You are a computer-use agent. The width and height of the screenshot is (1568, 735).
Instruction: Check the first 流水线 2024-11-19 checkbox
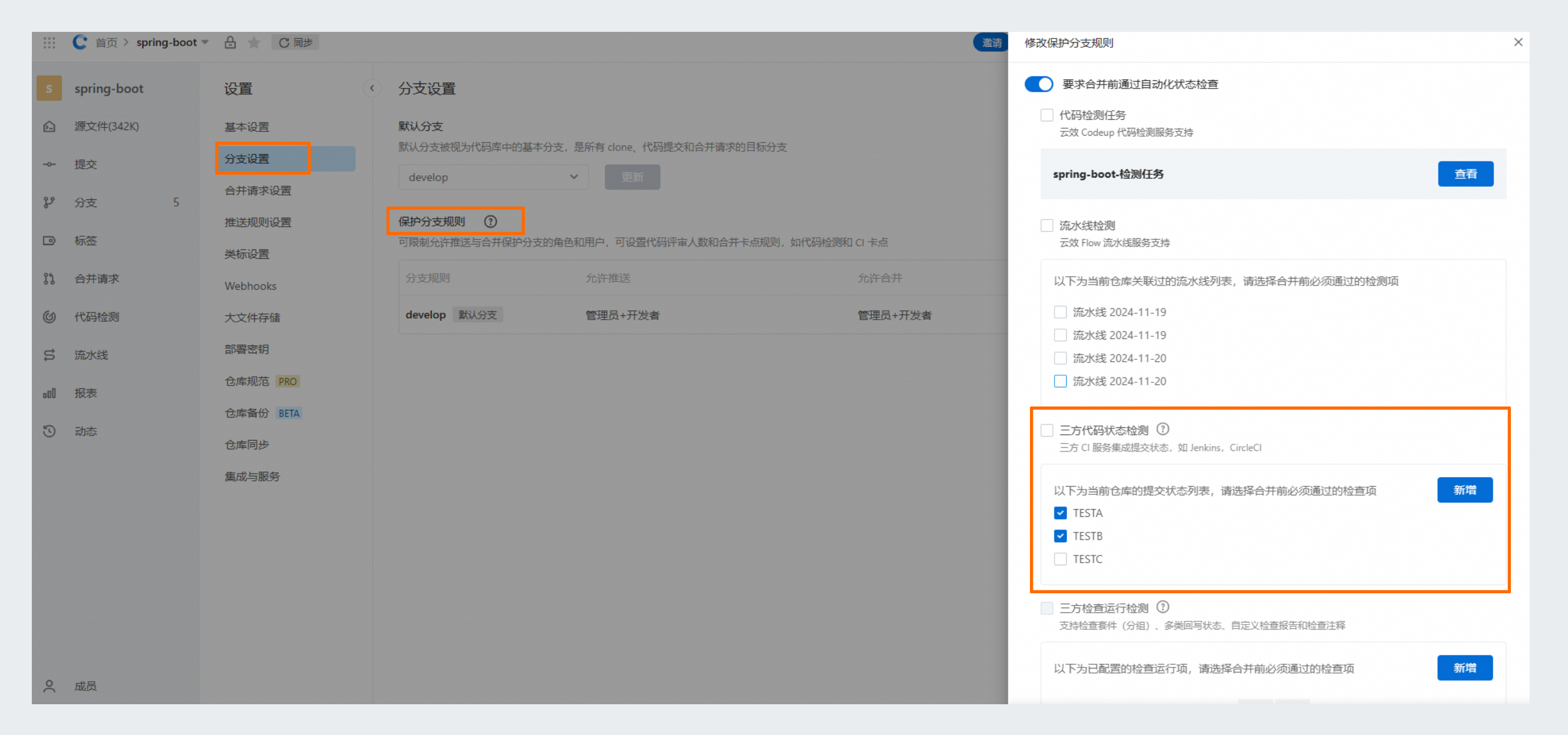1060,312
